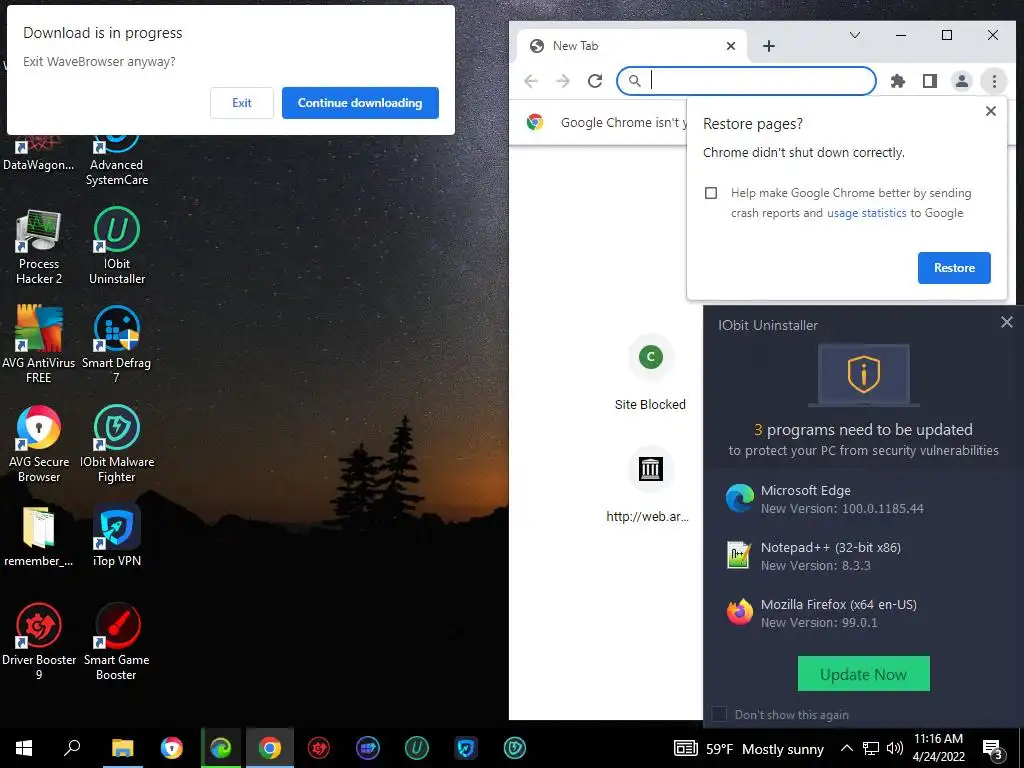Open taskbar search magnifier

tap(72, 748)
